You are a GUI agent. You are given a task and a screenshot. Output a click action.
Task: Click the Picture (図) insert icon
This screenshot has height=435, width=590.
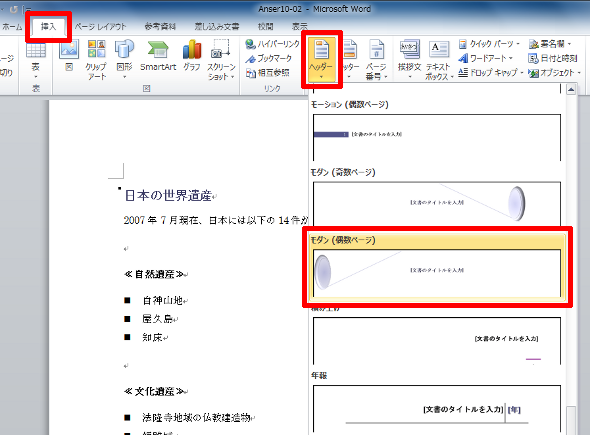(x=69, y=56)
